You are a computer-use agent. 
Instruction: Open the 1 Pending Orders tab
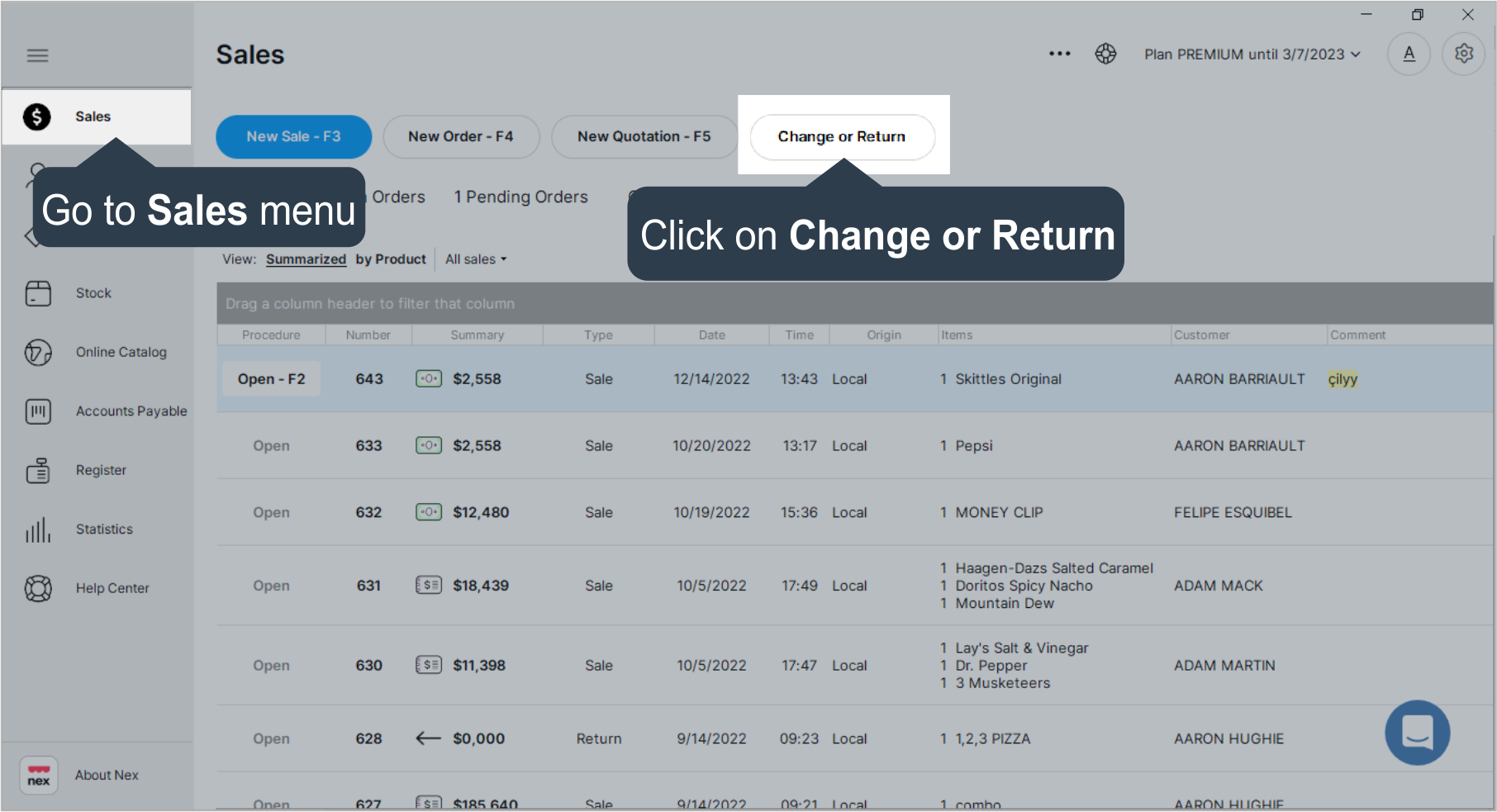pos(520,197)
